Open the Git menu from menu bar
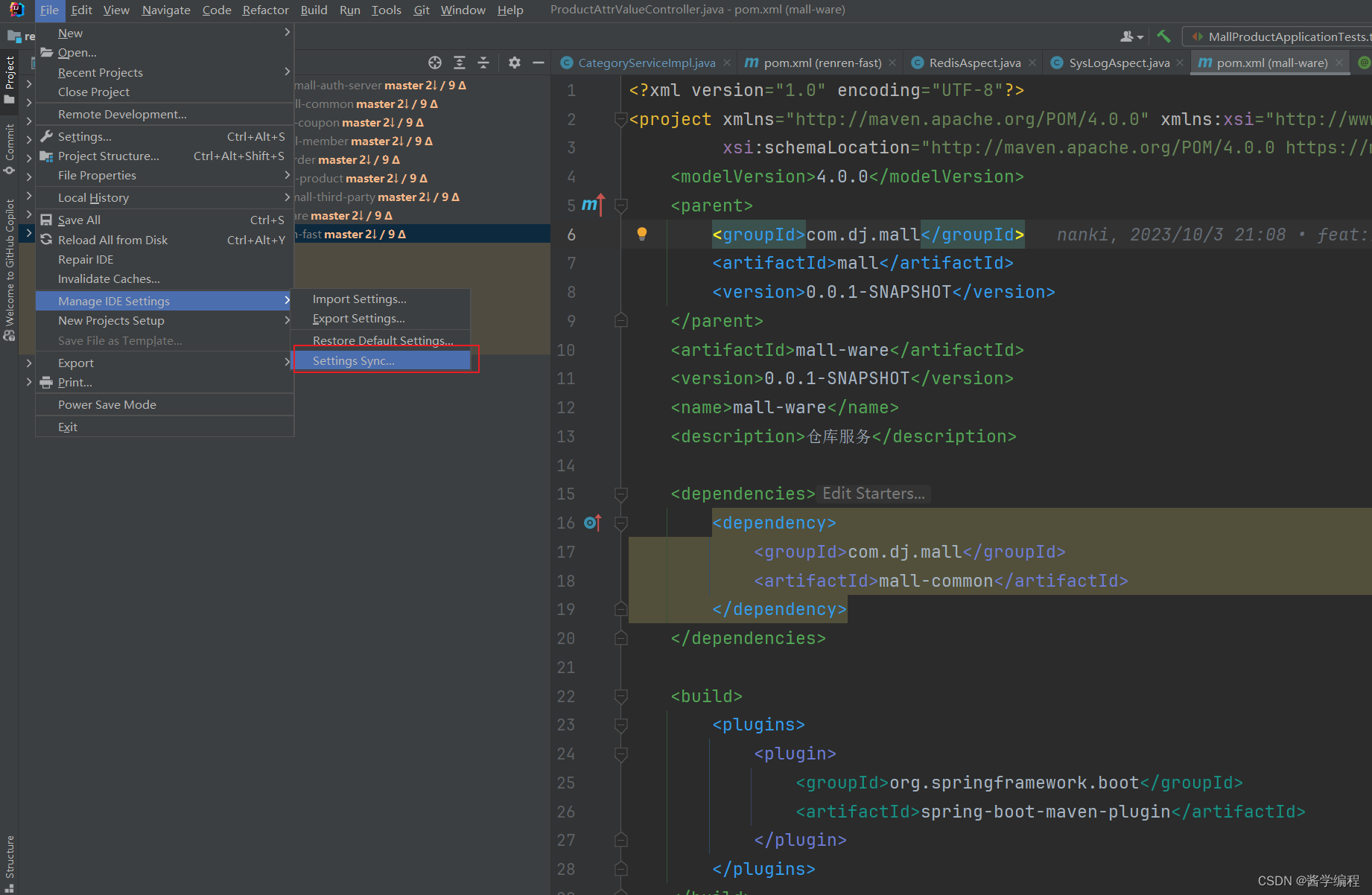Image resolution: width=1372 pixels, height=895 pixels. 421,10
